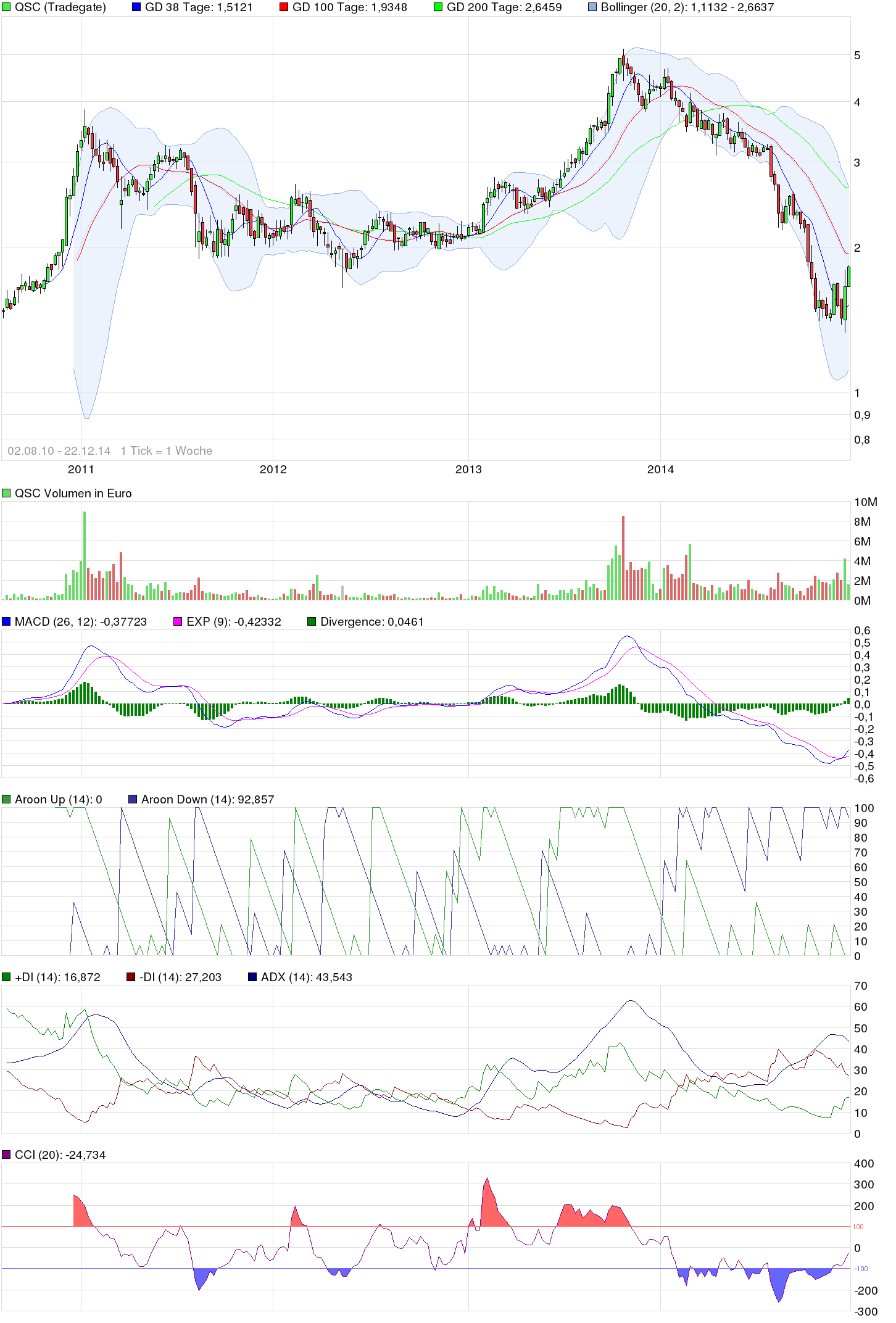Click the blue '-100' CCI threshold label
This screenshot has width=896, height=1323.
click(x=861, y=1269)
